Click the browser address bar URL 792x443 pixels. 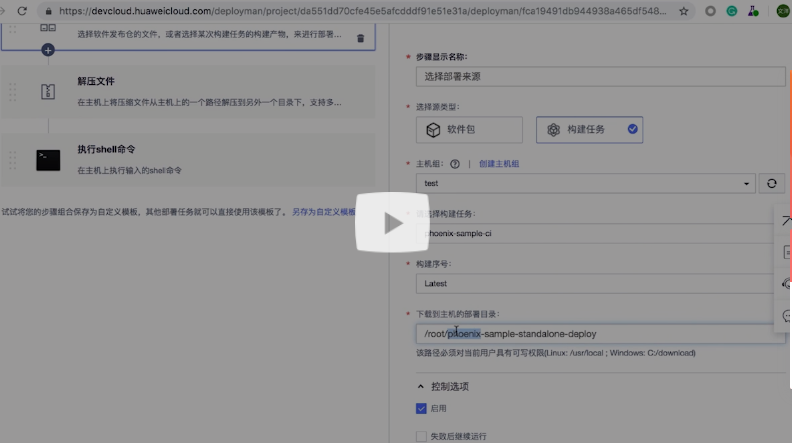click(362, 11)
